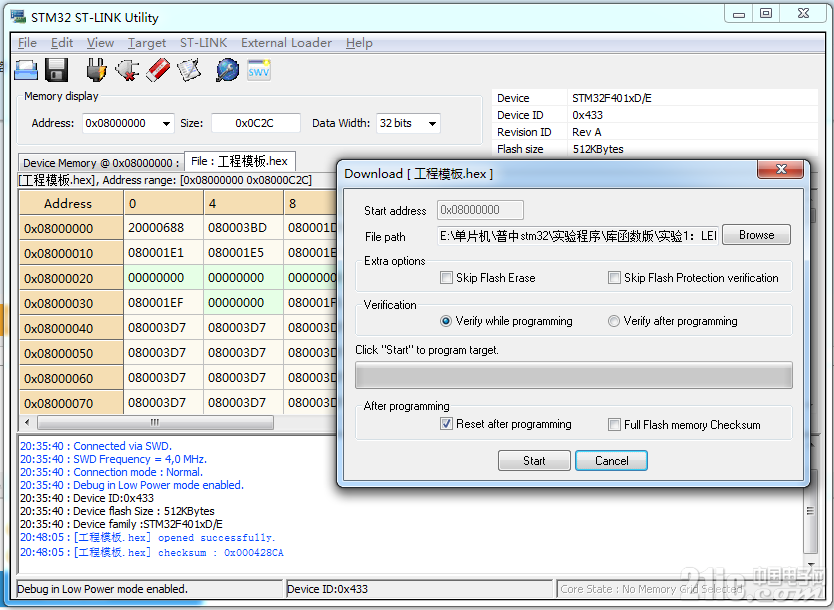
Task: Click cell 080003BD in memory grid
Action: click(x=243, y=228)
